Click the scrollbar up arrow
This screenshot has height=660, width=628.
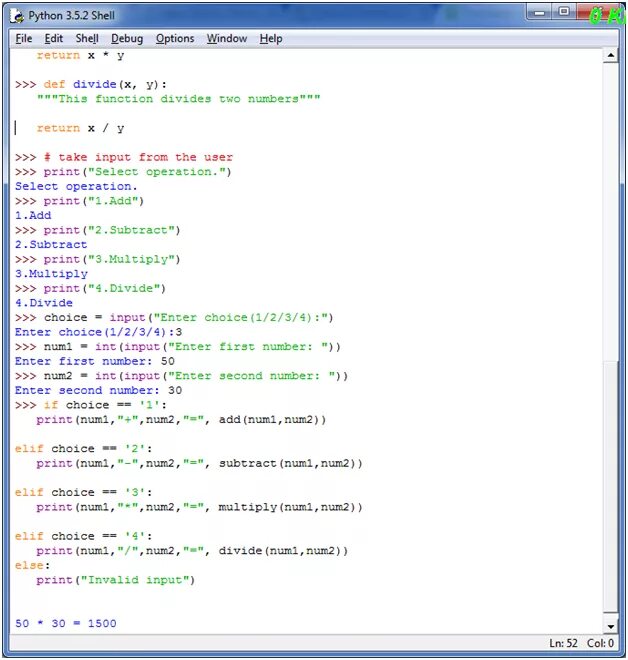[x=611, y=55]
